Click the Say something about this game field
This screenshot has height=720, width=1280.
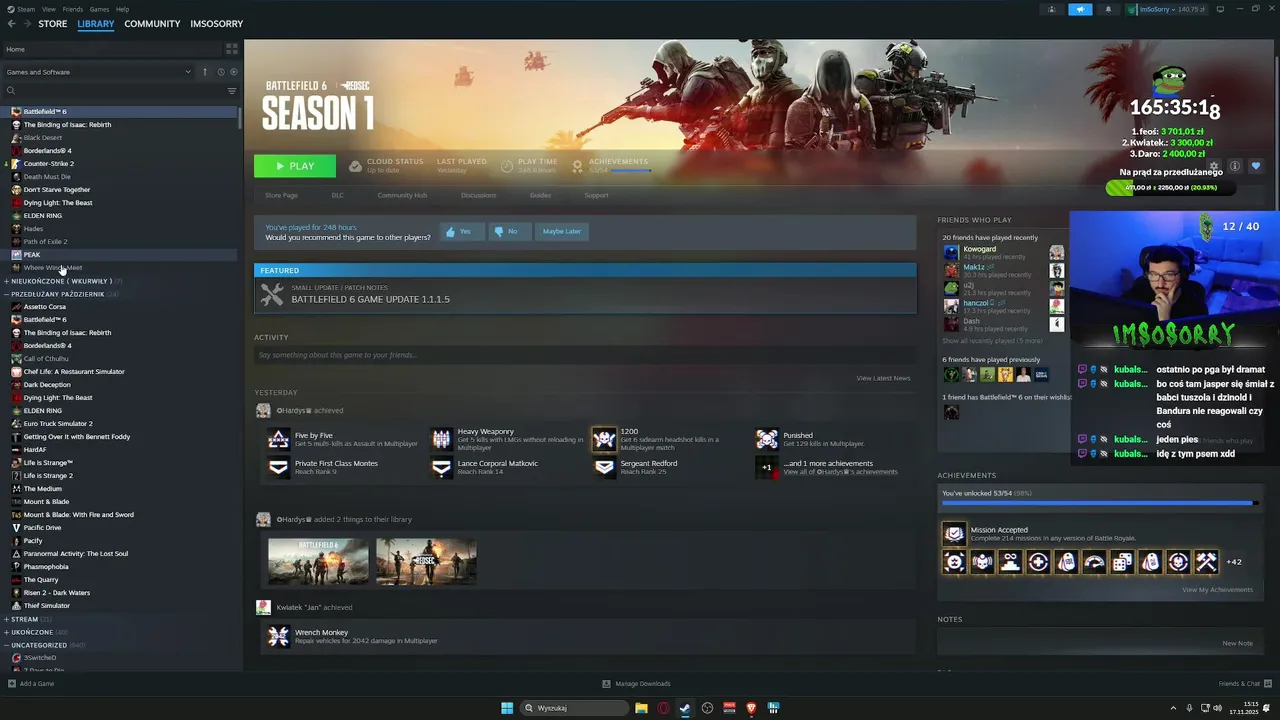(585, 355)
